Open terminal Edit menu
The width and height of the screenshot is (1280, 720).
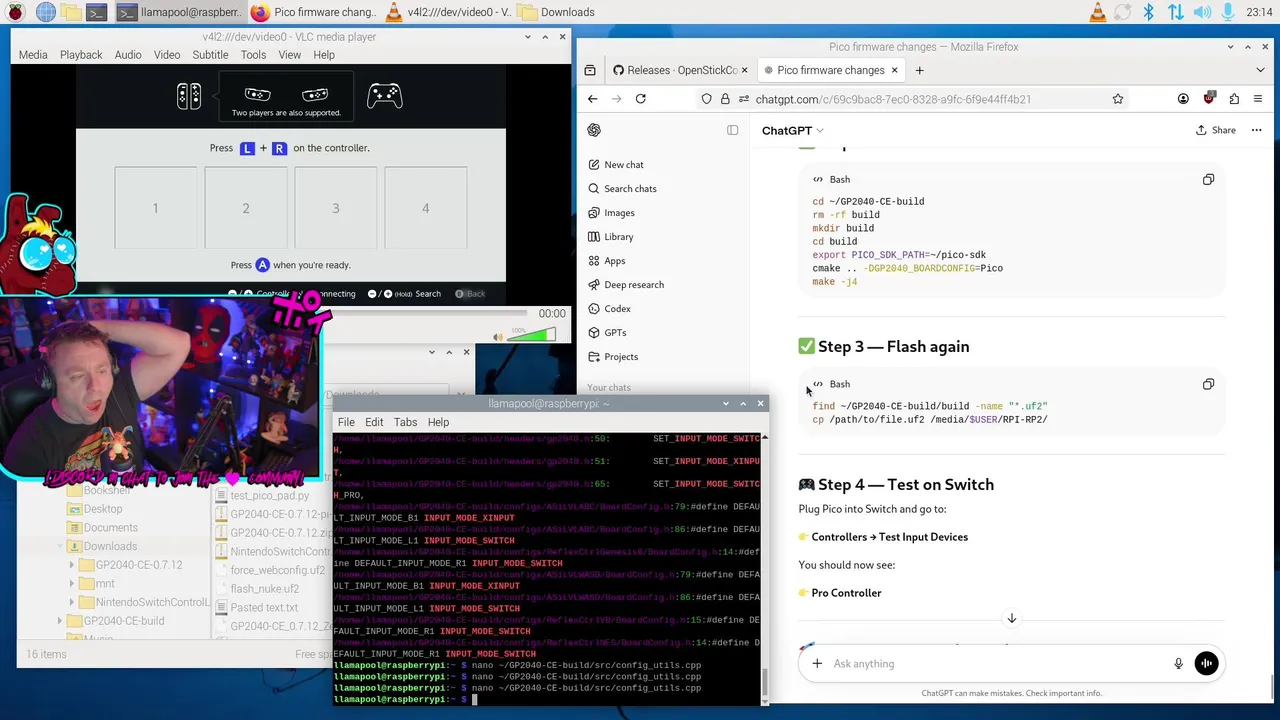(x=374, y=422)
